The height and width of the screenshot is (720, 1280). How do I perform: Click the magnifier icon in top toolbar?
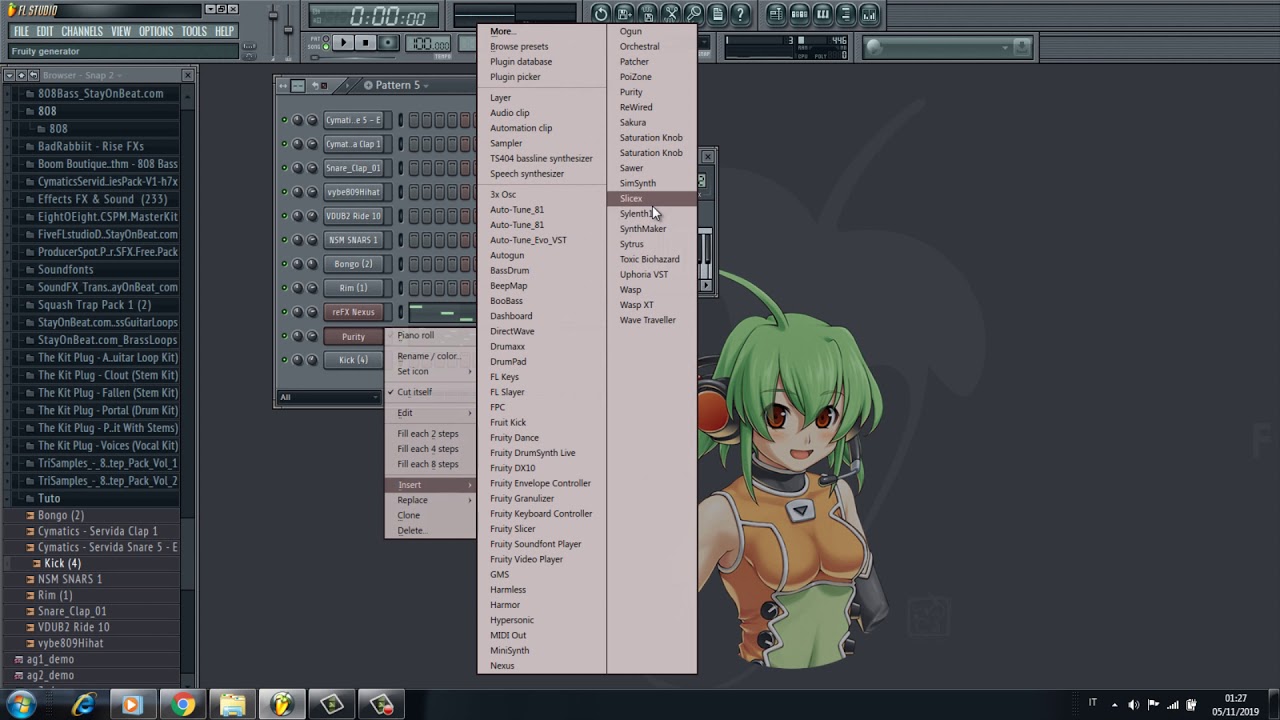[x=694, y=14]
